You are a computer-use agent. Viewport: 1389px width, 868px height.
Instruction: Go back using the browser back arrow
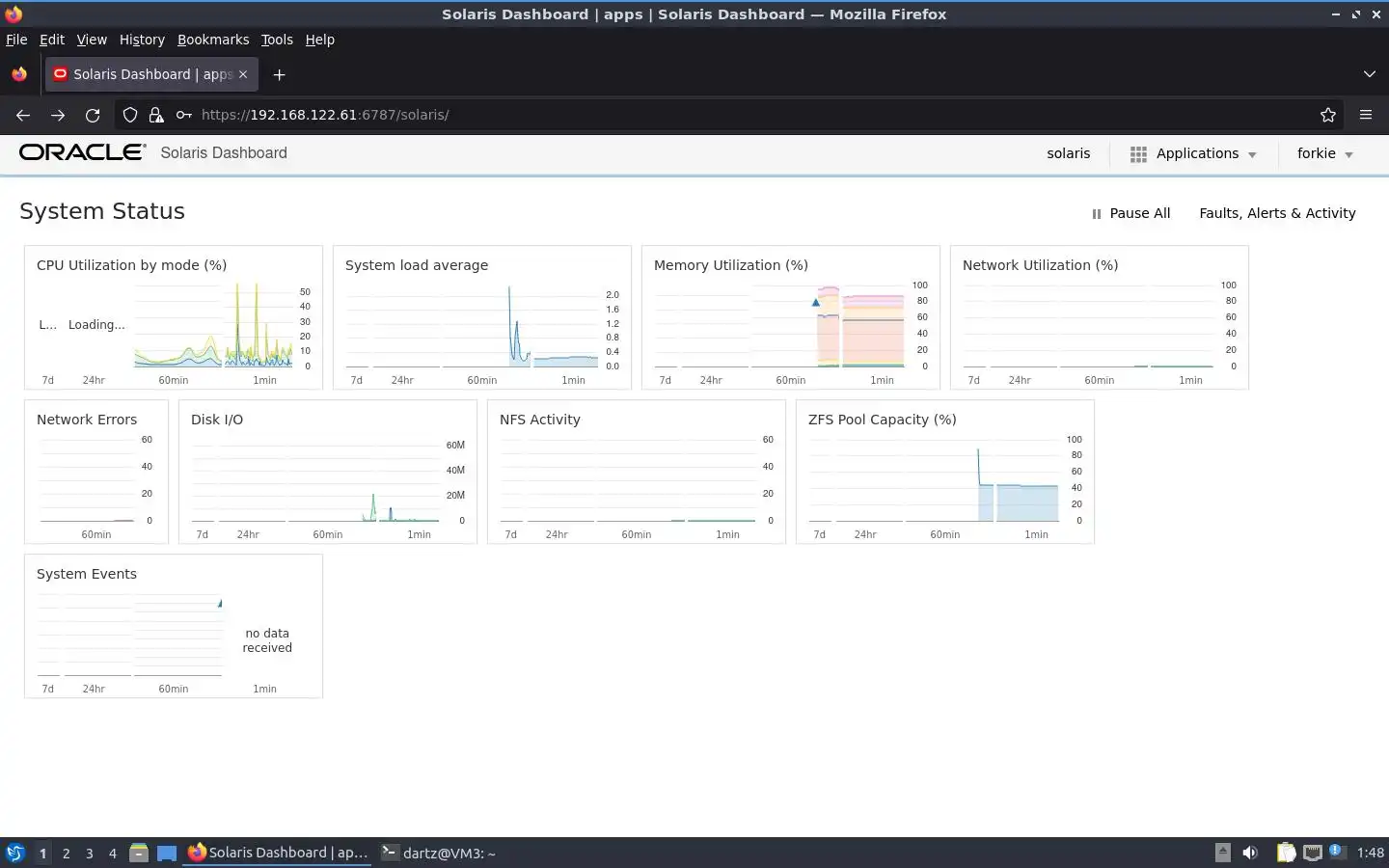coord(23,115)
